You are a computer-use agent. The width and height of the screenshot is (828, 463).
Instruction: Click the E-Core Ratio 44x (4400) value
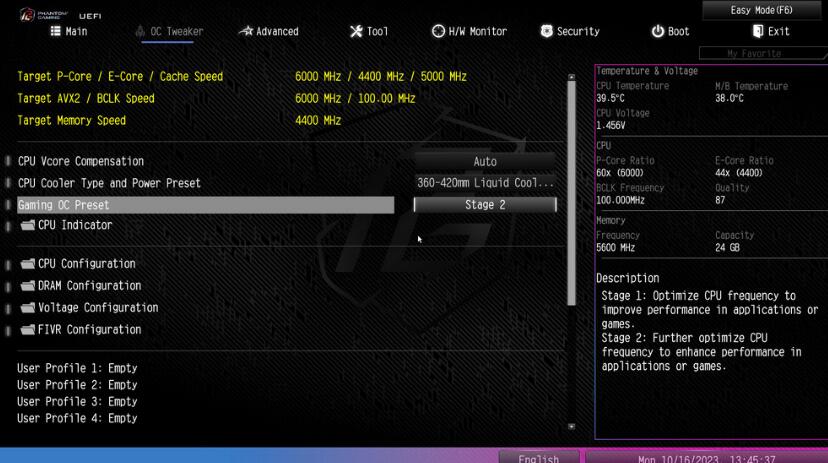[x=739, y=173]
